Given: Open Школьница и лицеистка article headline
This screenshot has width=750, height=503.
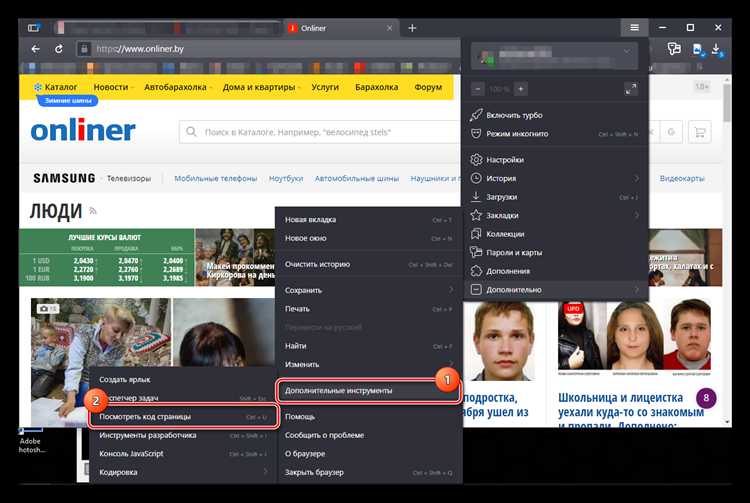Looking at the screenshot, I should [630, 410].
